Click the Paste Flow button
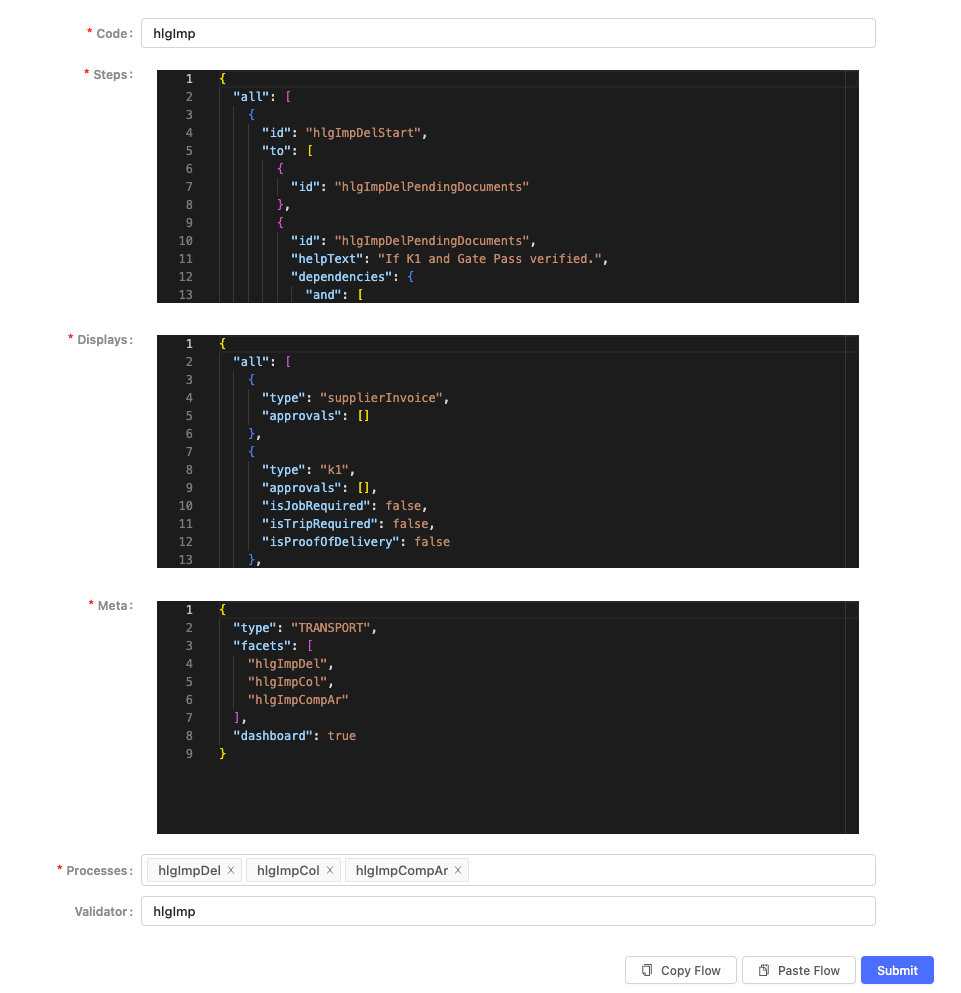Viewport: 961px width, 993px height. 799,970
